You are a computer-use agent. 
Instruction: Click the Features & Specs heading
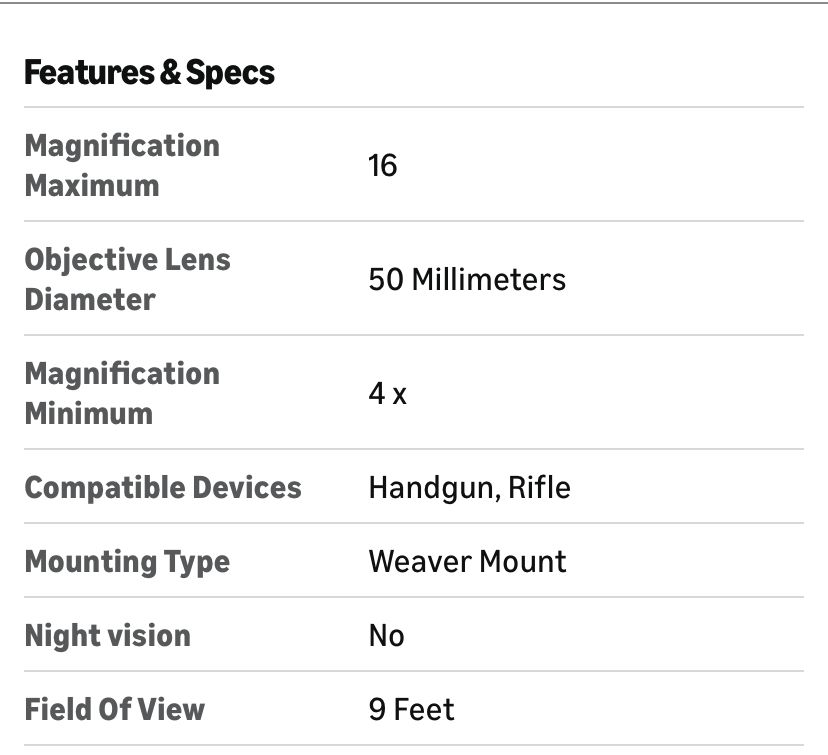[x=149, y=73]
